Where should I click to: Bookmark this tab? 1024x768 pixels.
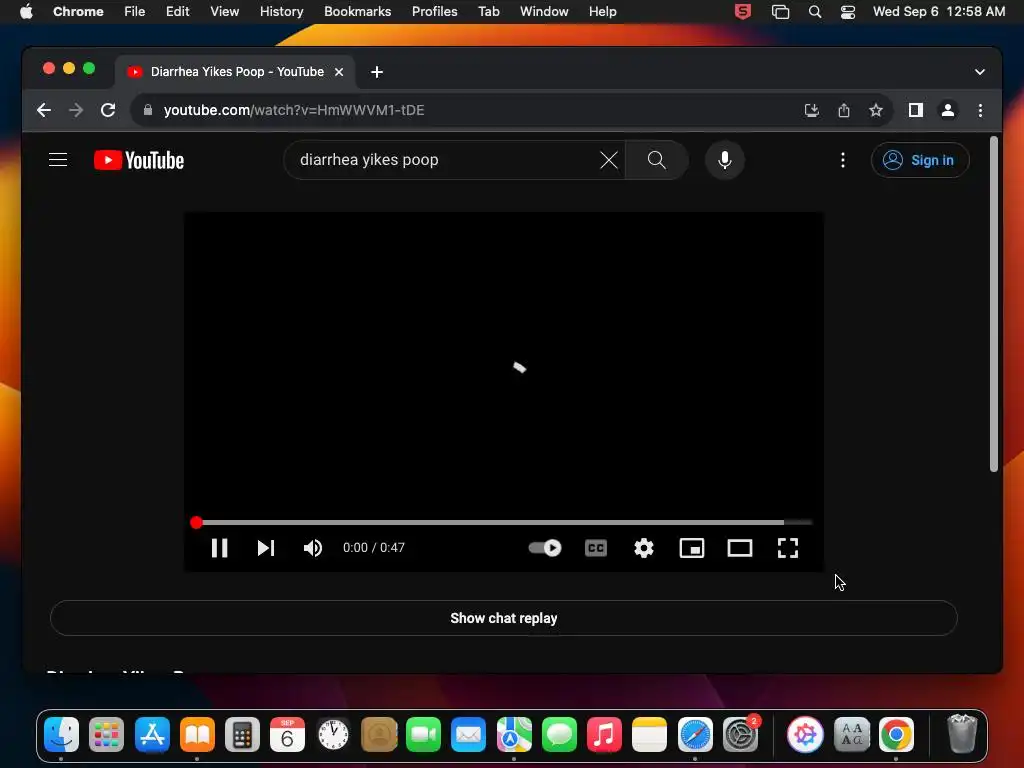[x=876, y=110]
